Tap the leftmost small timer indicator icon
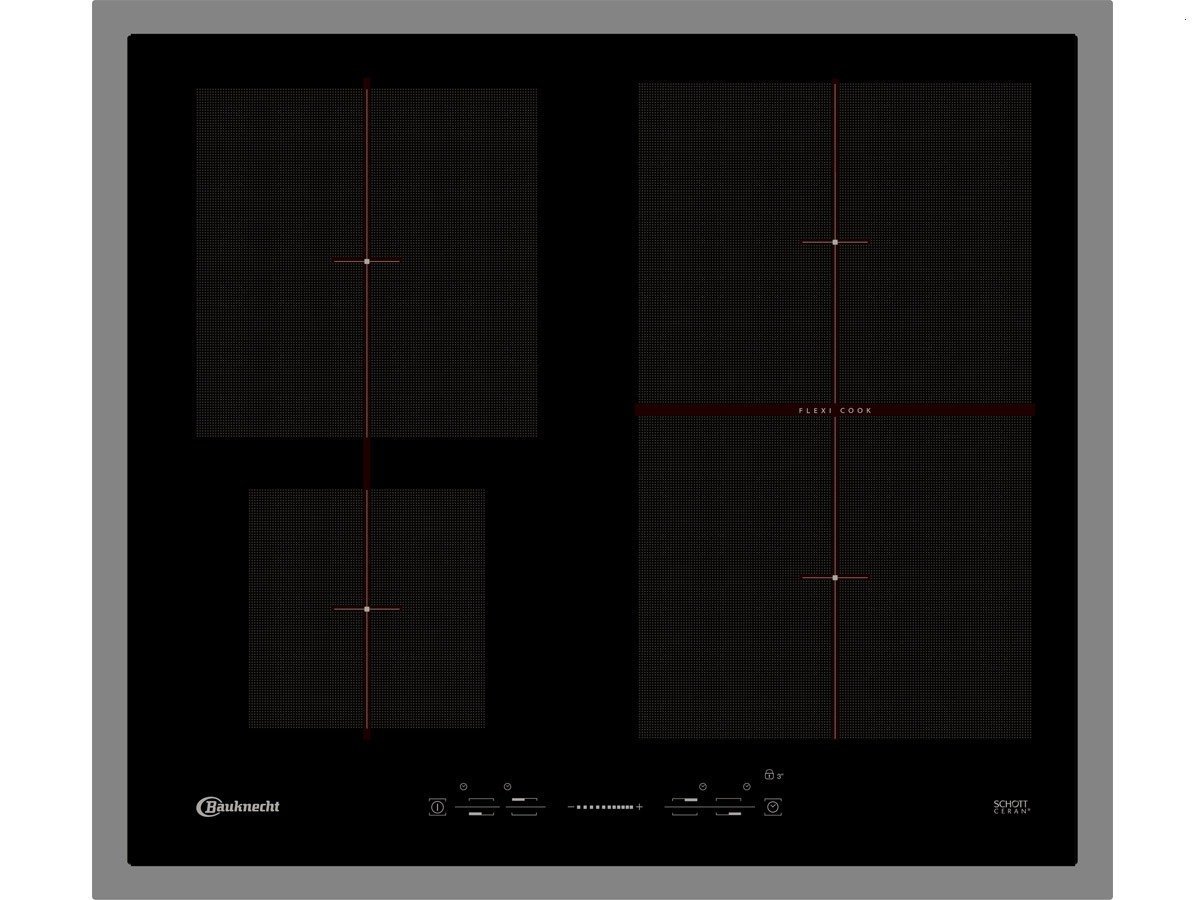1200x900 pixels. (x=464, y=787)
